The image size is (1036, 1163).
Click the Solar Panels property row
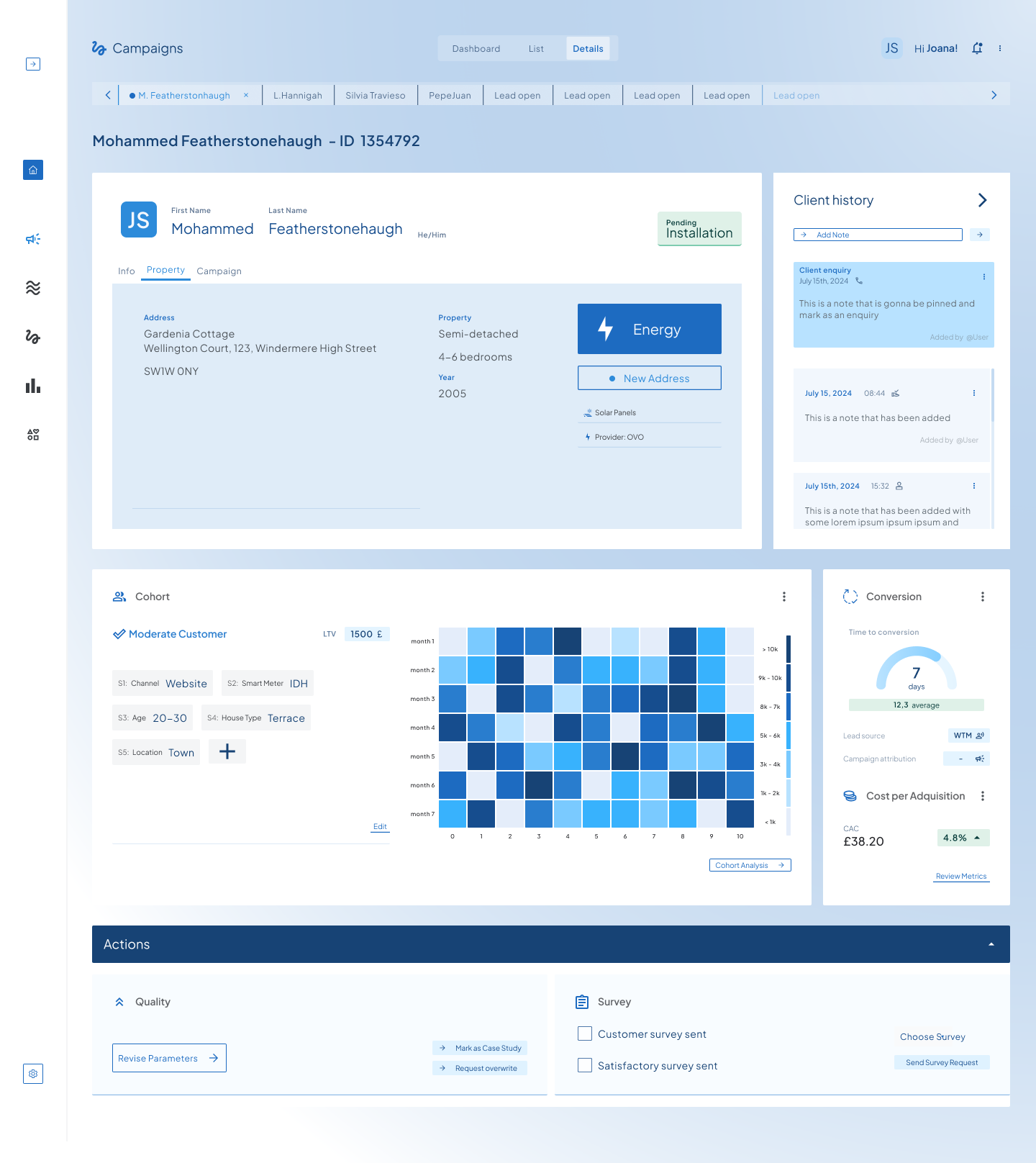(x=650, y=412)
